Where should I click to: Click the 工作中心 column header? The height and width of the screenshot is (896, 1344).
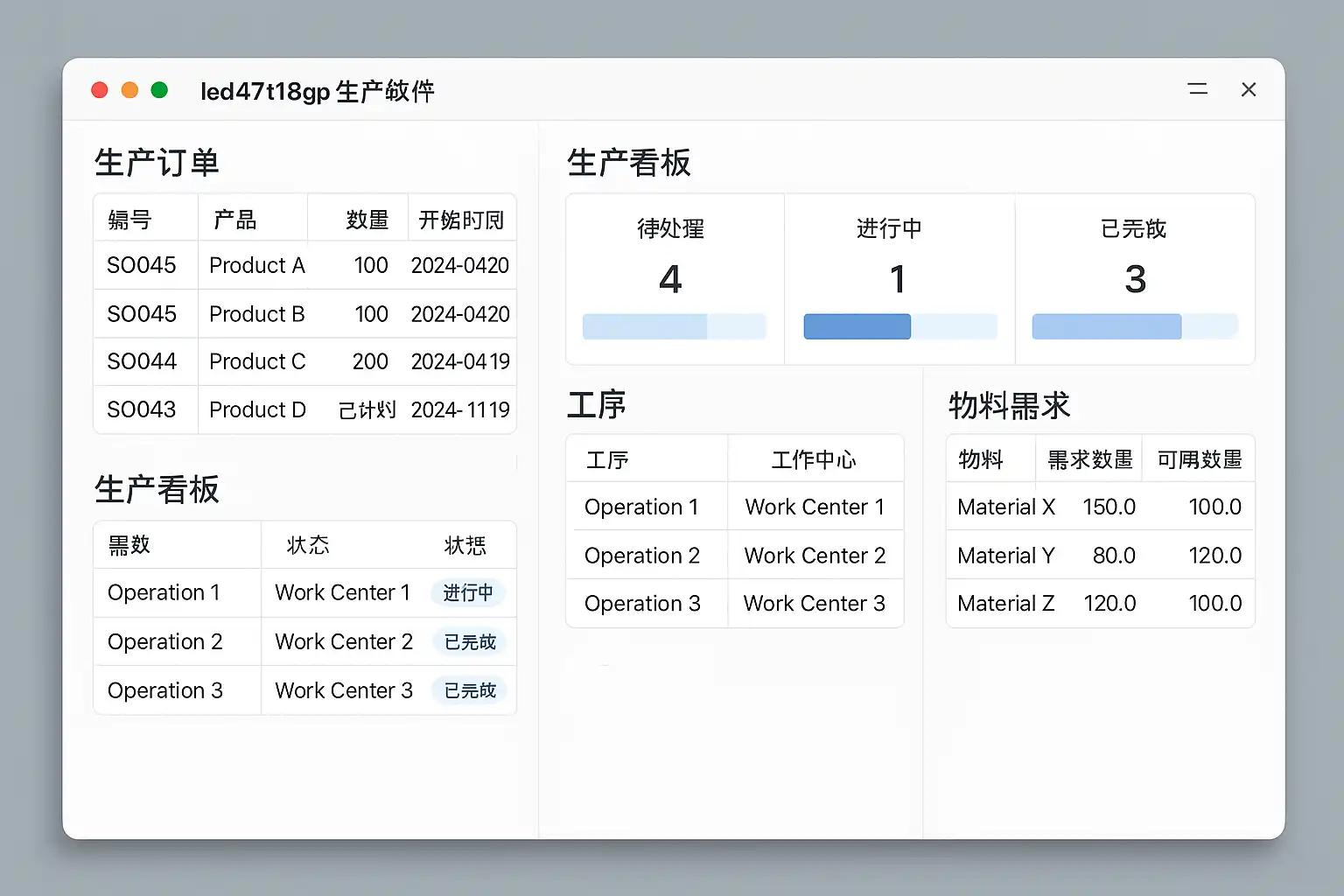[x=814, y=459]
